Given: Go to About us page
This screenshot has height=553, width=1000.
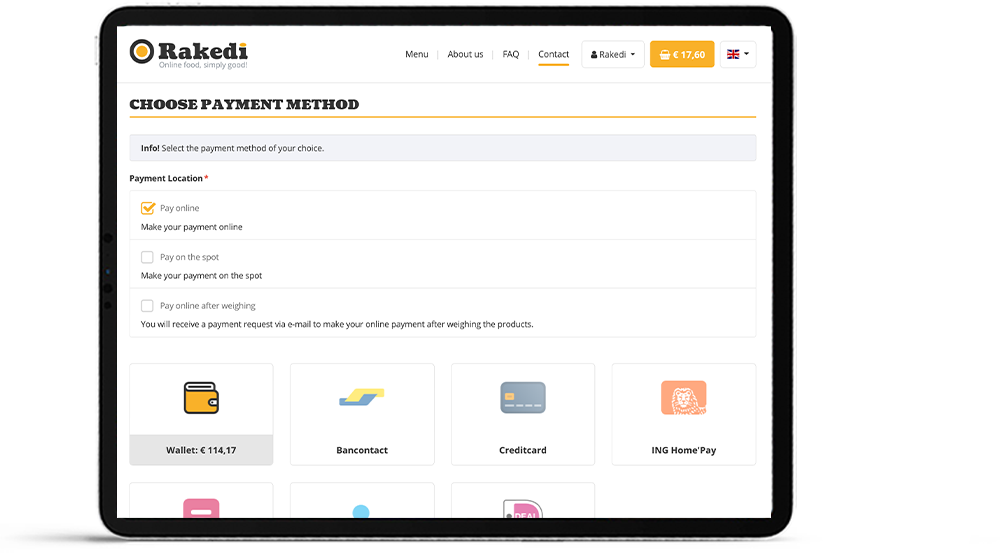Looking at the screenshot, I should point(465,54).
